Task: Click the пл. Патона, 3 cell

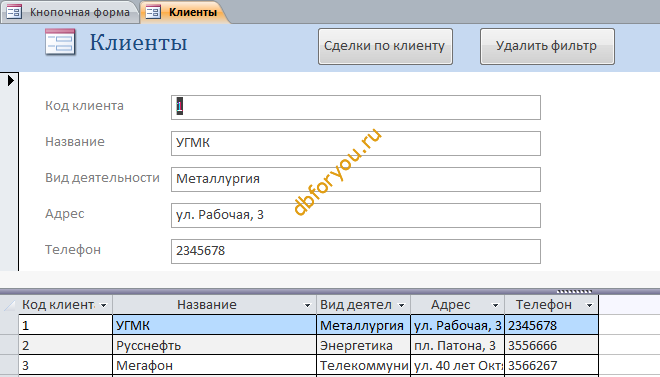Action: pos(458,345)
